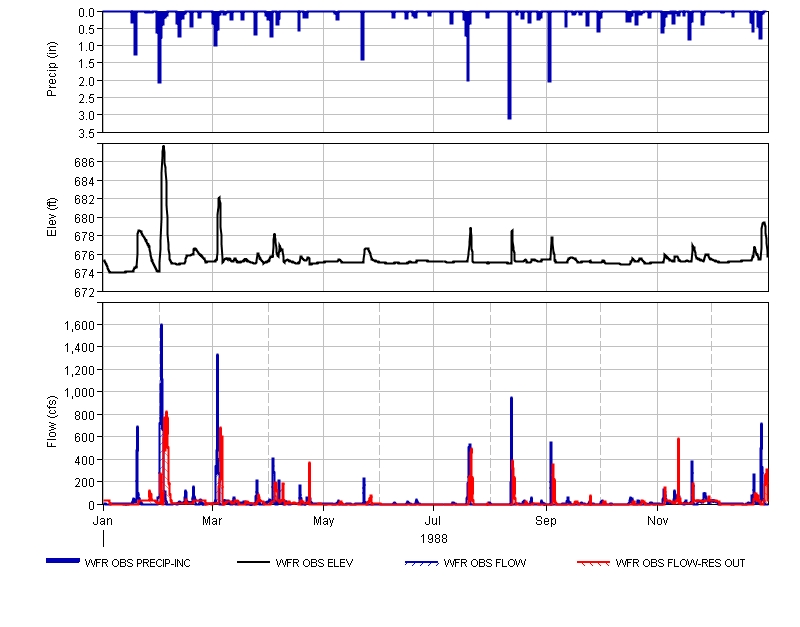Click the 400 tick on the flow axis

click(86, 460)
